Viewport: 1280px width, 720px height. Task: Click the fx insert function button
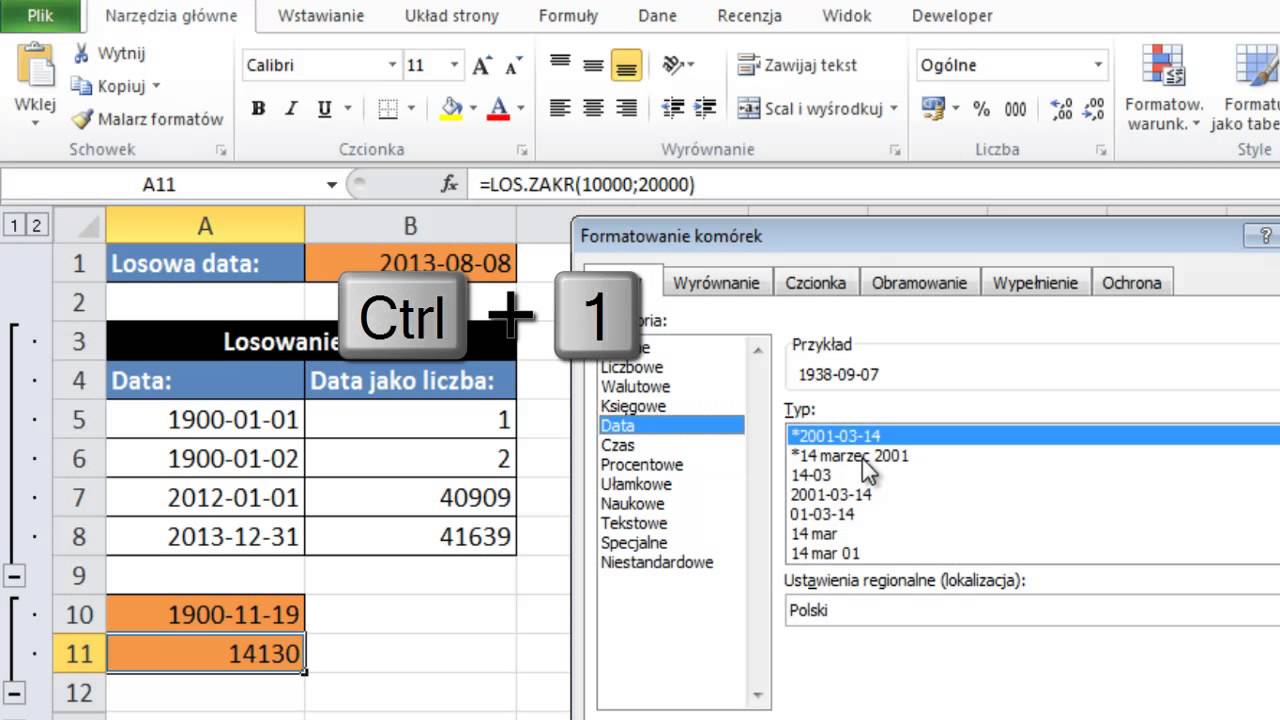point(450,184)
